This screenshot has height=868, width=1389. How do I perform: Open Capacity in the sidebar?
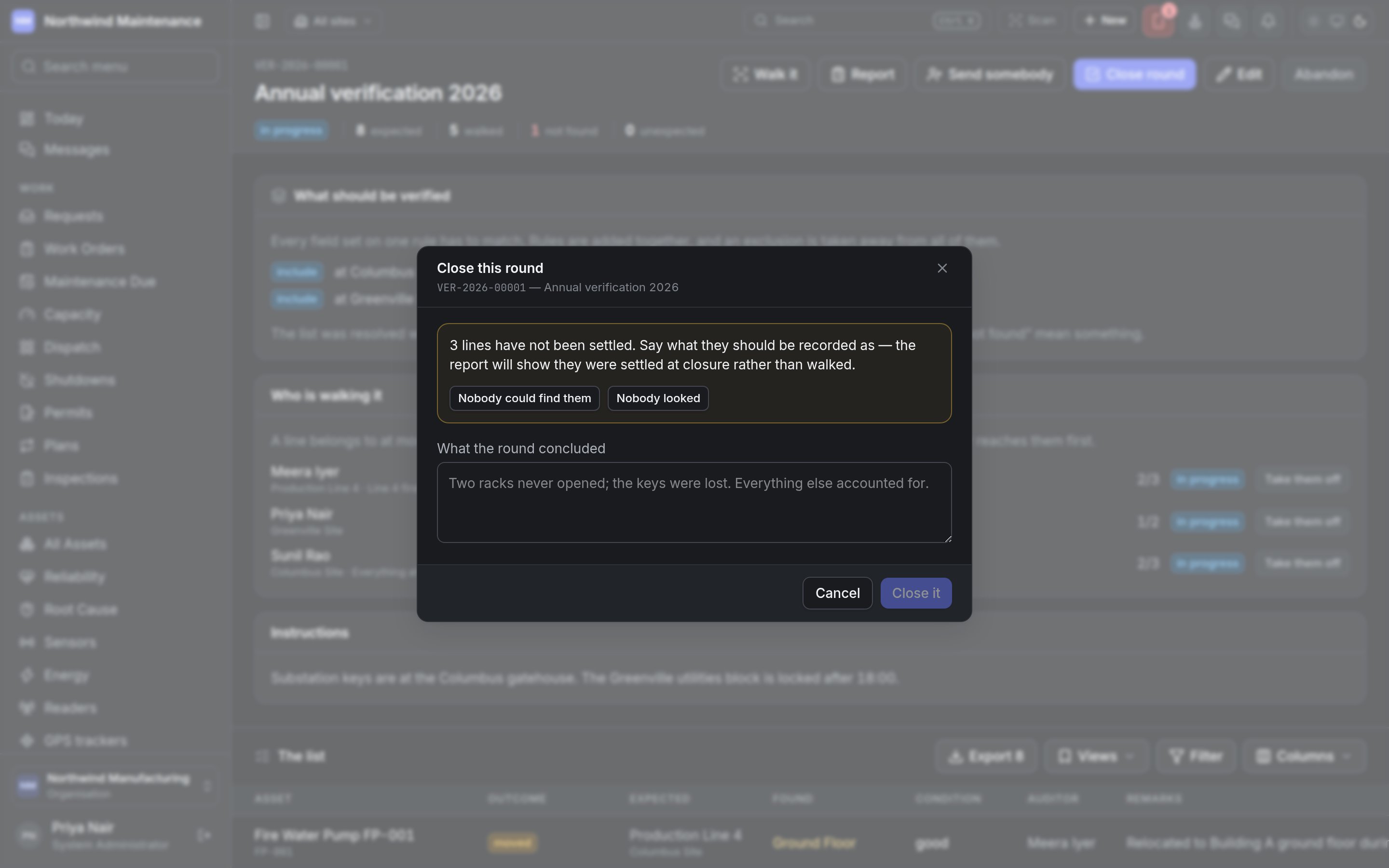[x=115, y=314]
